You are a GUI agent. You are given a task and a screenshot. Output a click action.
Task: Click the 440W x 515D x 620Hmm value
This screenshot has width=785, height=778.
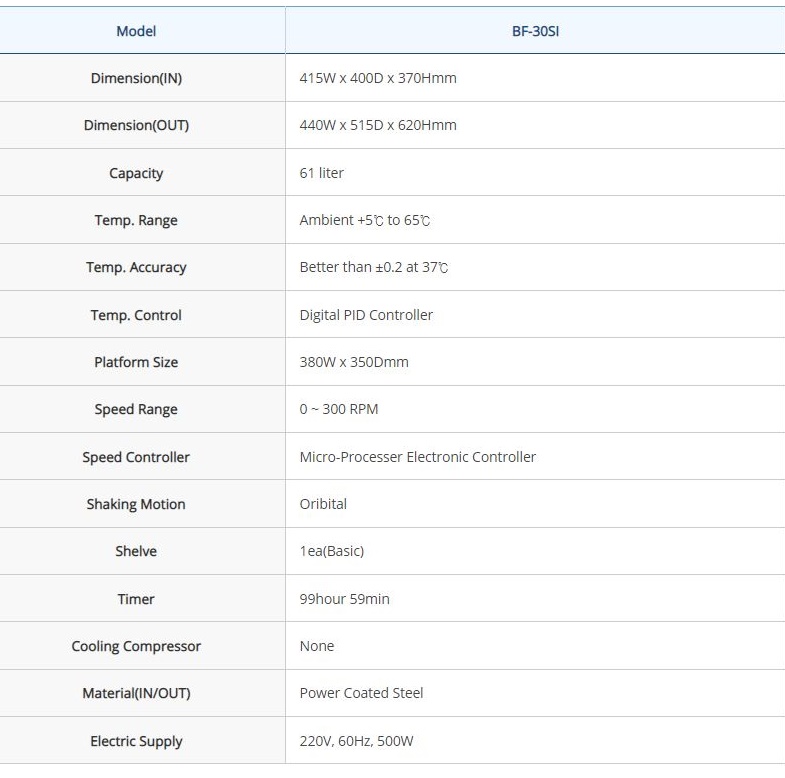click(x=378, y=125)
